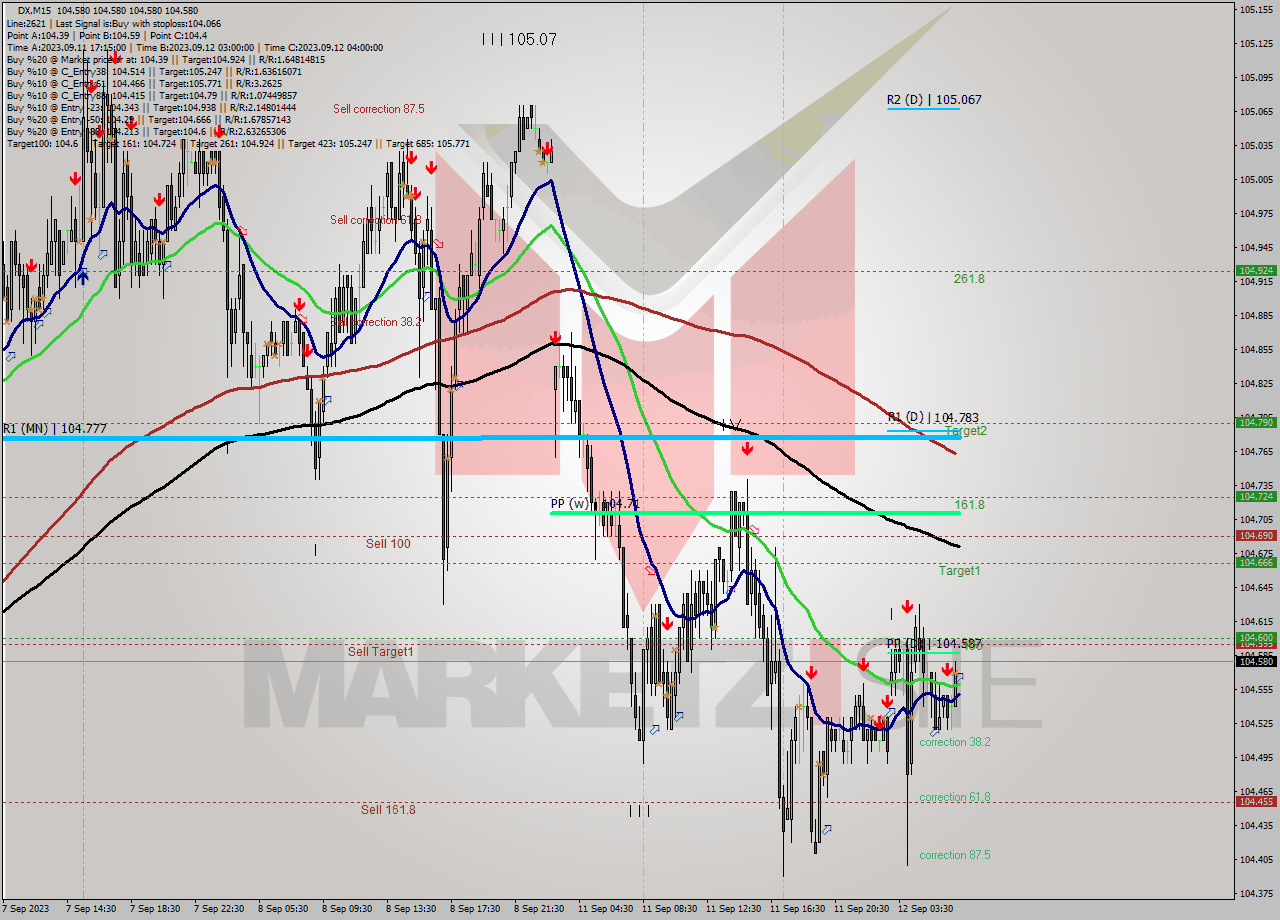
Task: Click the 104.790 green price tag
Action: pos(1256,423)
